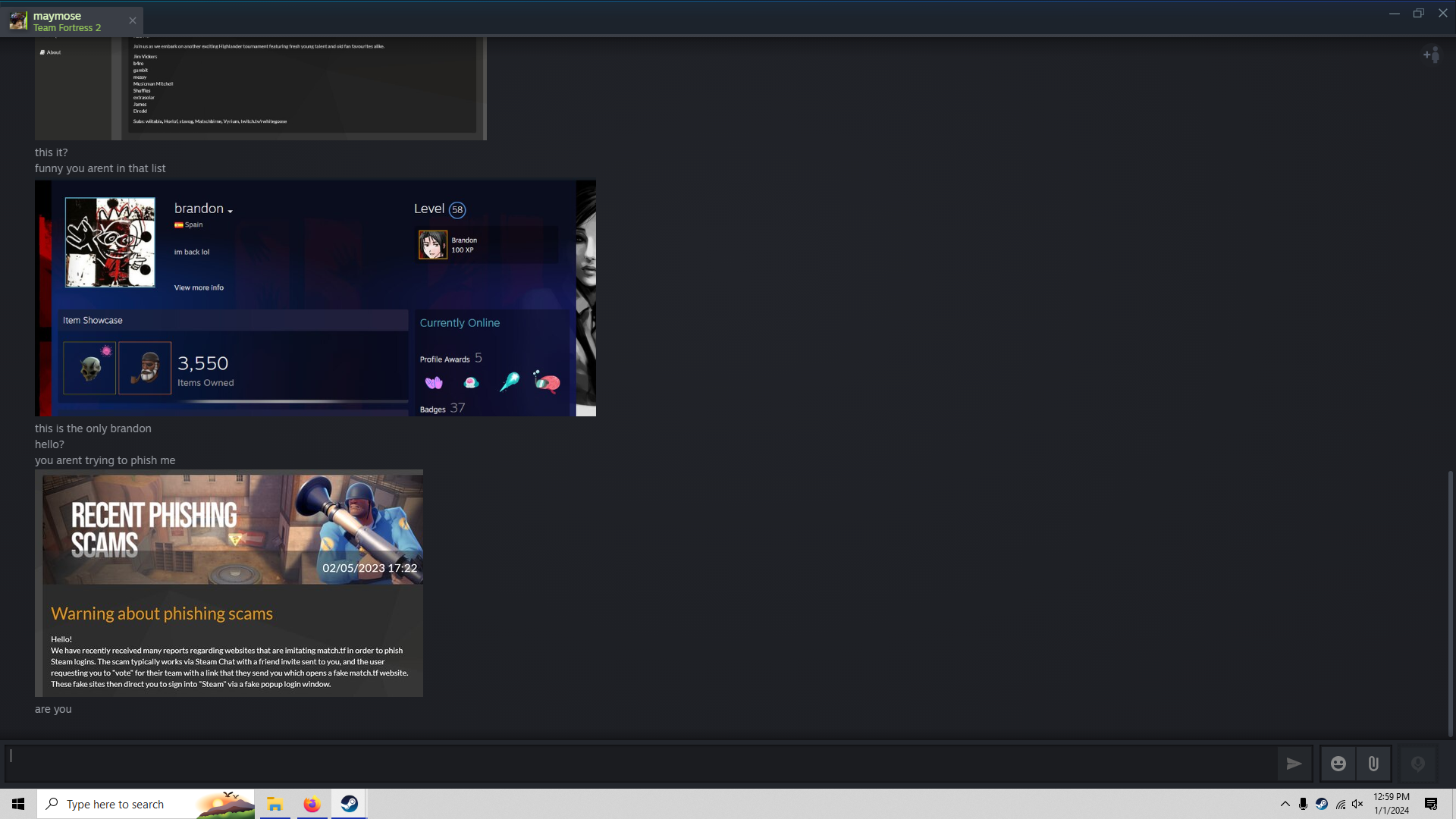The width and height of the screenshot is (1456, 819).
Task: Open the Windows notification center
Action: click(x=1431, y=804)
